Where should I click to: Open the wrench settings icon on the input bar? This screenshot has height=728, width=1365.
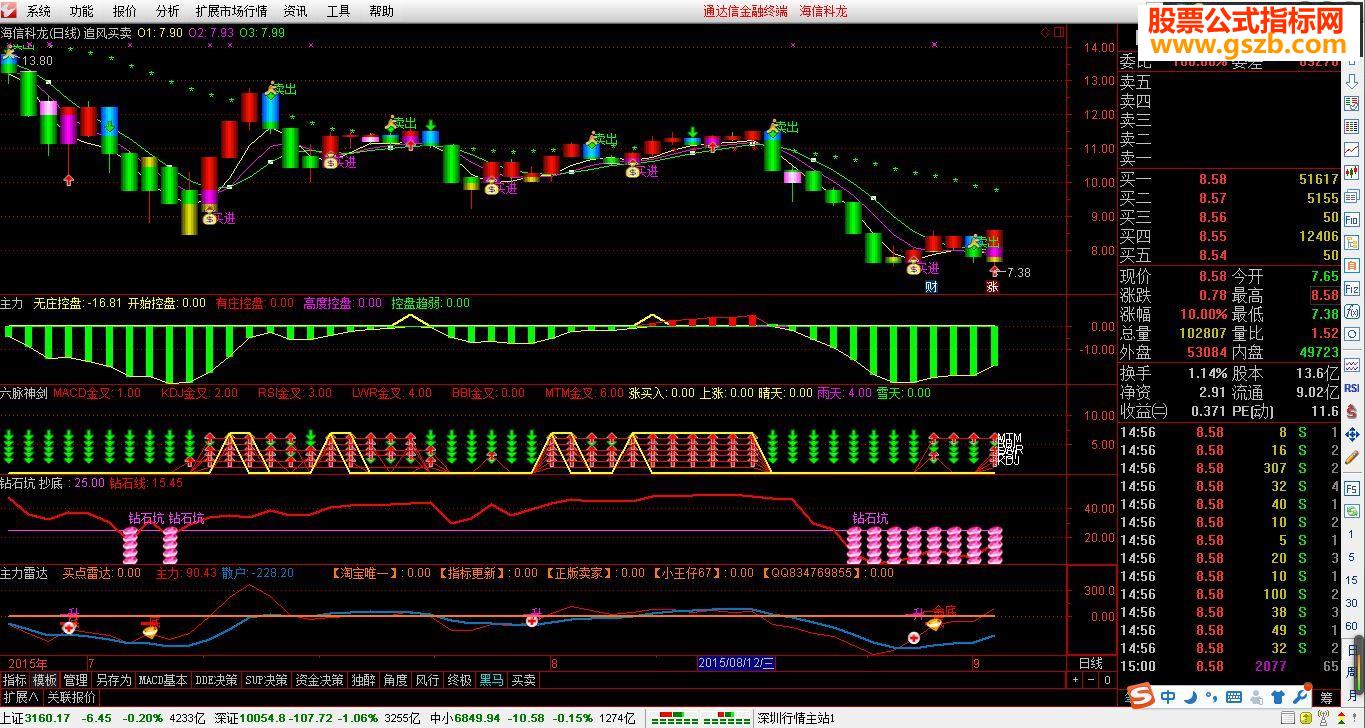click(1299, 696)
